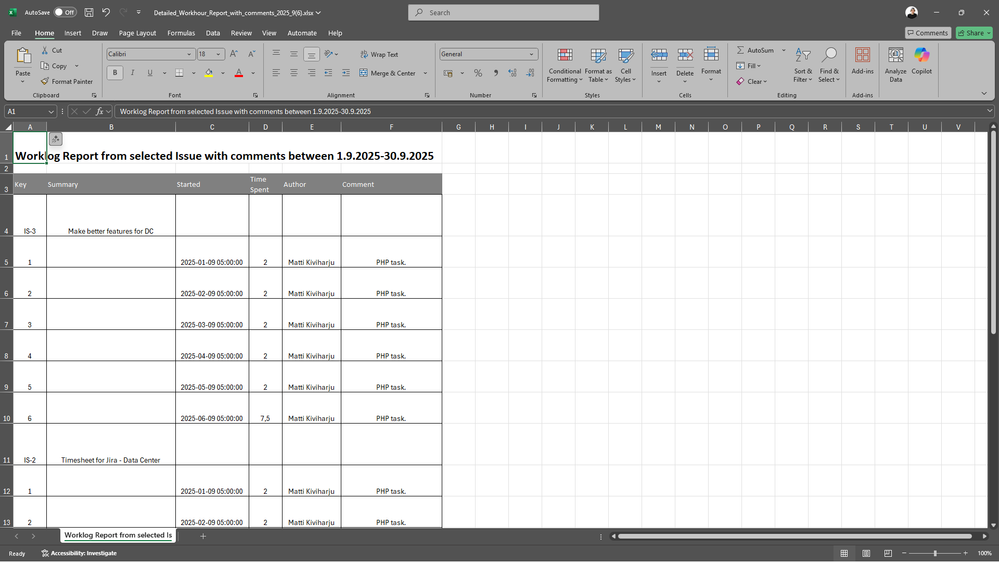Click the Share button
This screenshot has height=562, width=999.
click(973, 33)
